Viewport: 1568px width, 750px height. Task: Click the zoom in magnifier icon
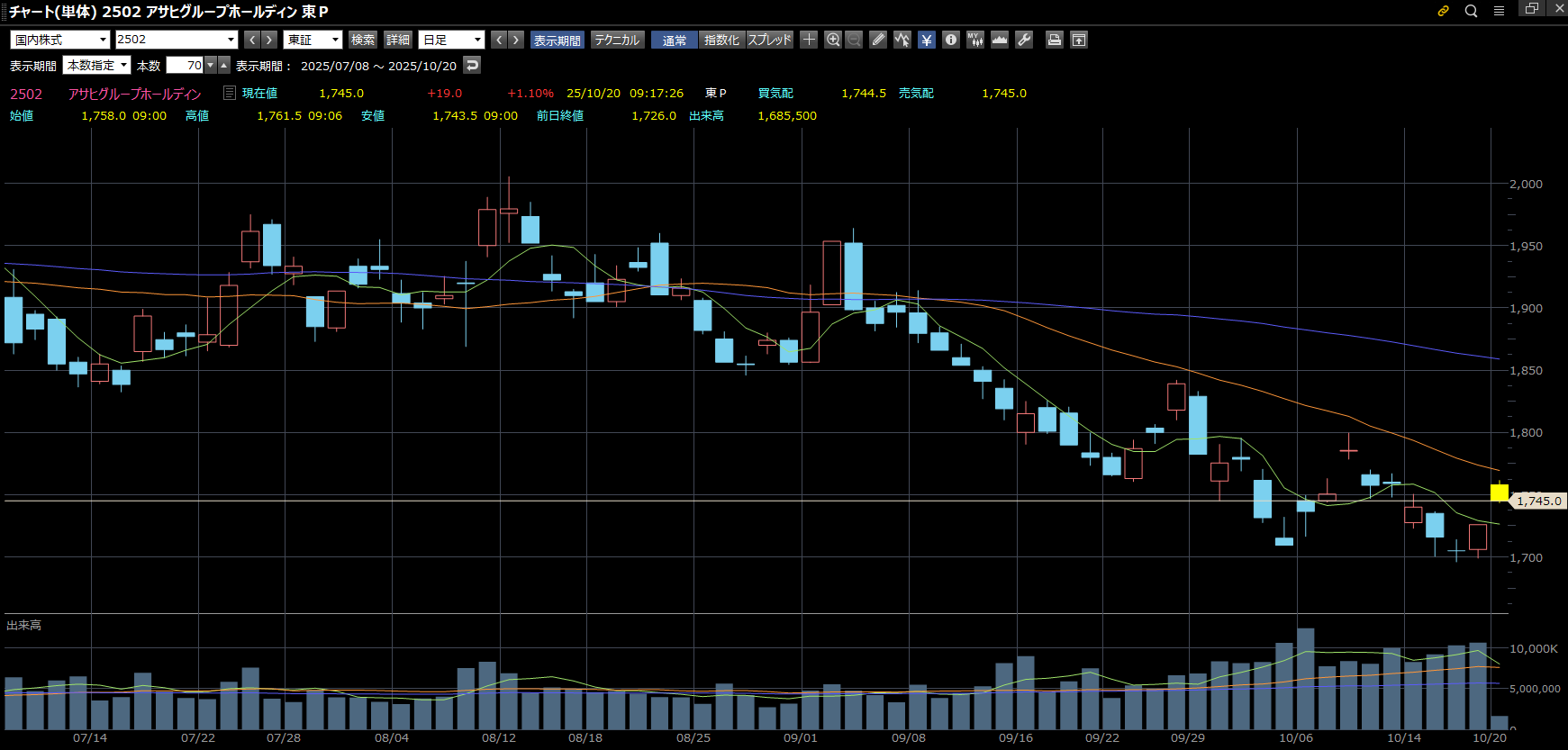coord(833,40)
